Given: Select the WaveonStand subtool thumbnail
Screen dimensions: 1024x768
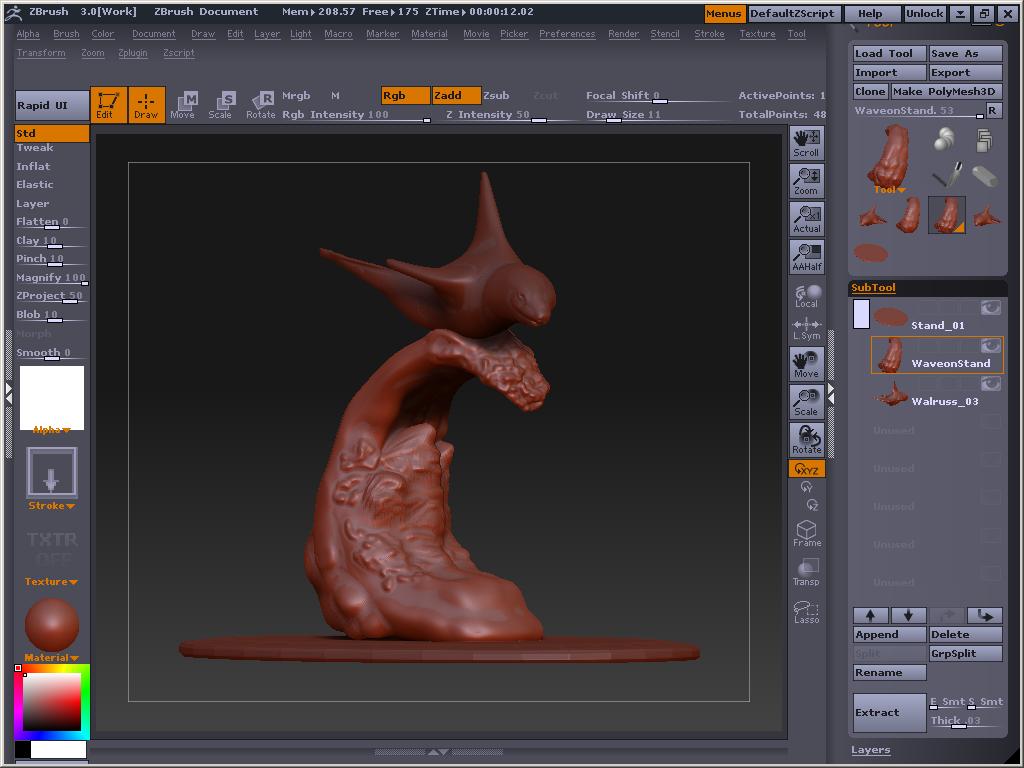Looking at the screenshot, I should (x=891, y=356).
